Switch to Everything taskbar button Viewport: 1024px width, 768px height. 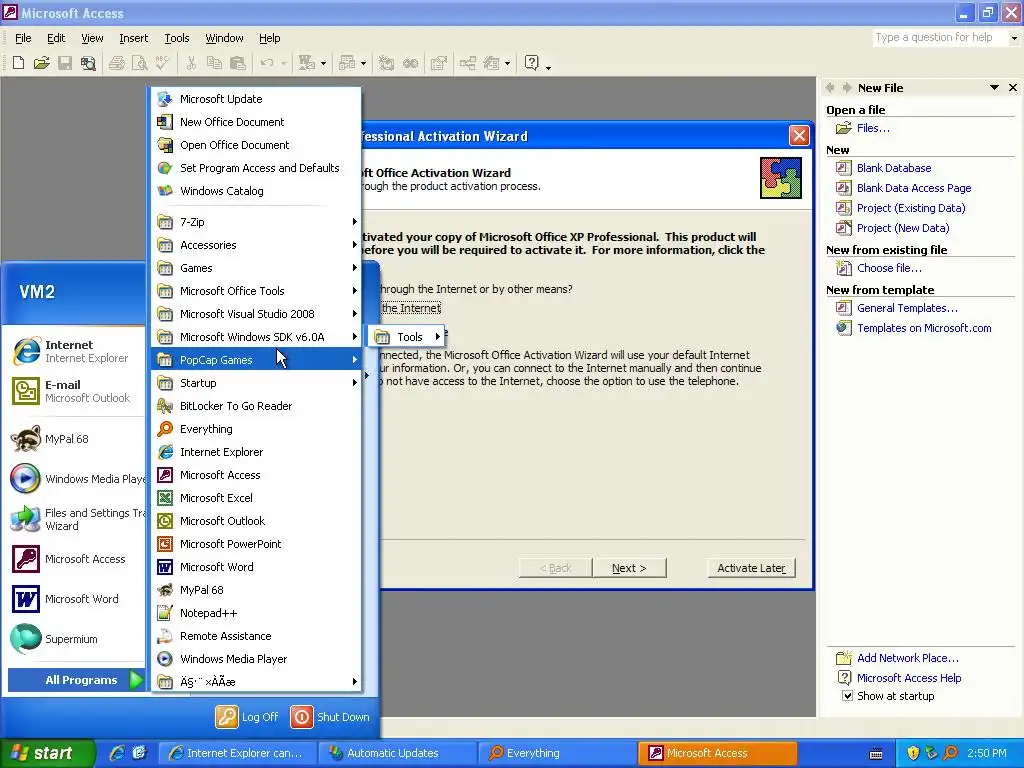[556, 753]
